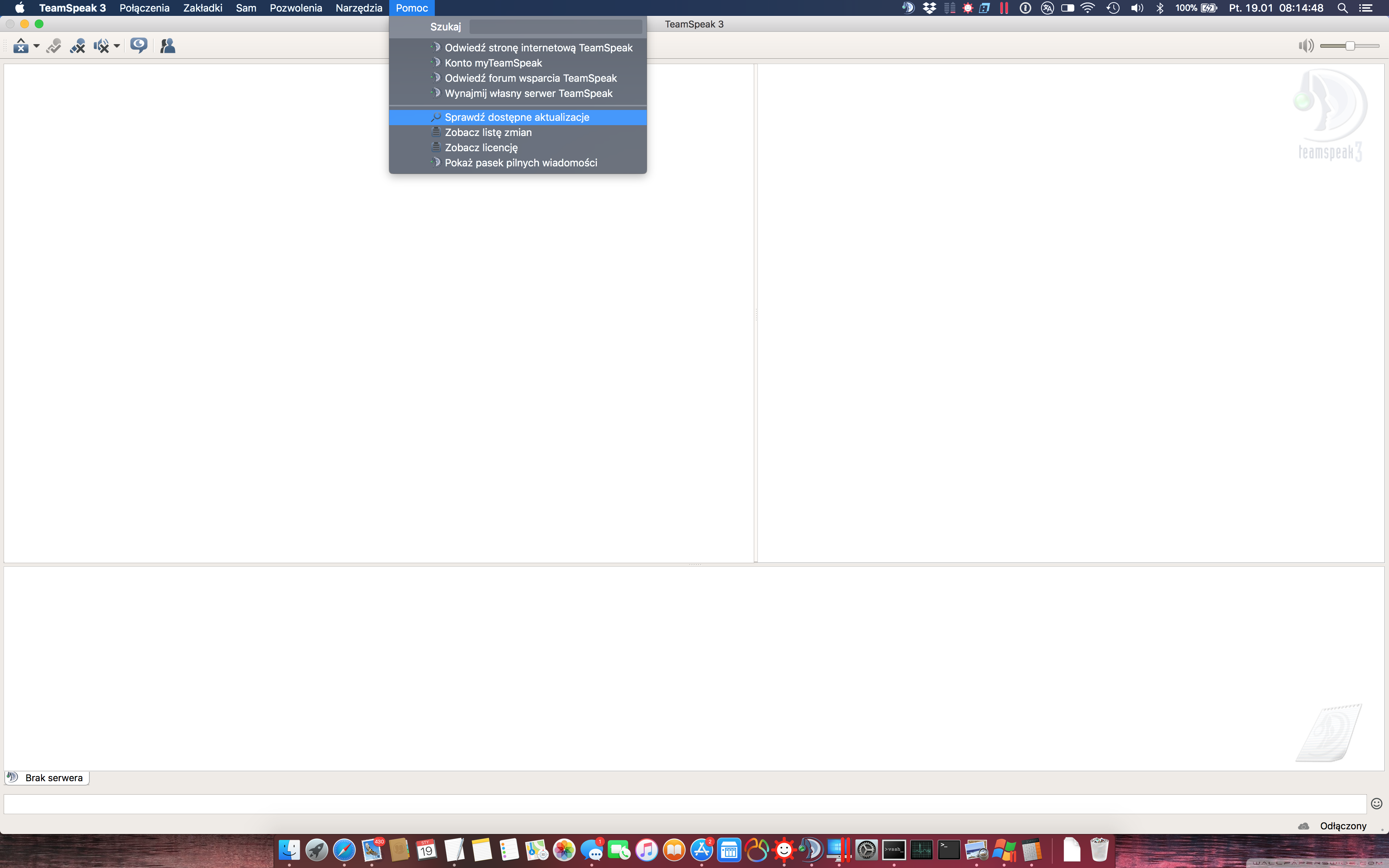Open the Połączenia menu
The width and height of the screenshot is (1389, 868).
tap(144, 8)
